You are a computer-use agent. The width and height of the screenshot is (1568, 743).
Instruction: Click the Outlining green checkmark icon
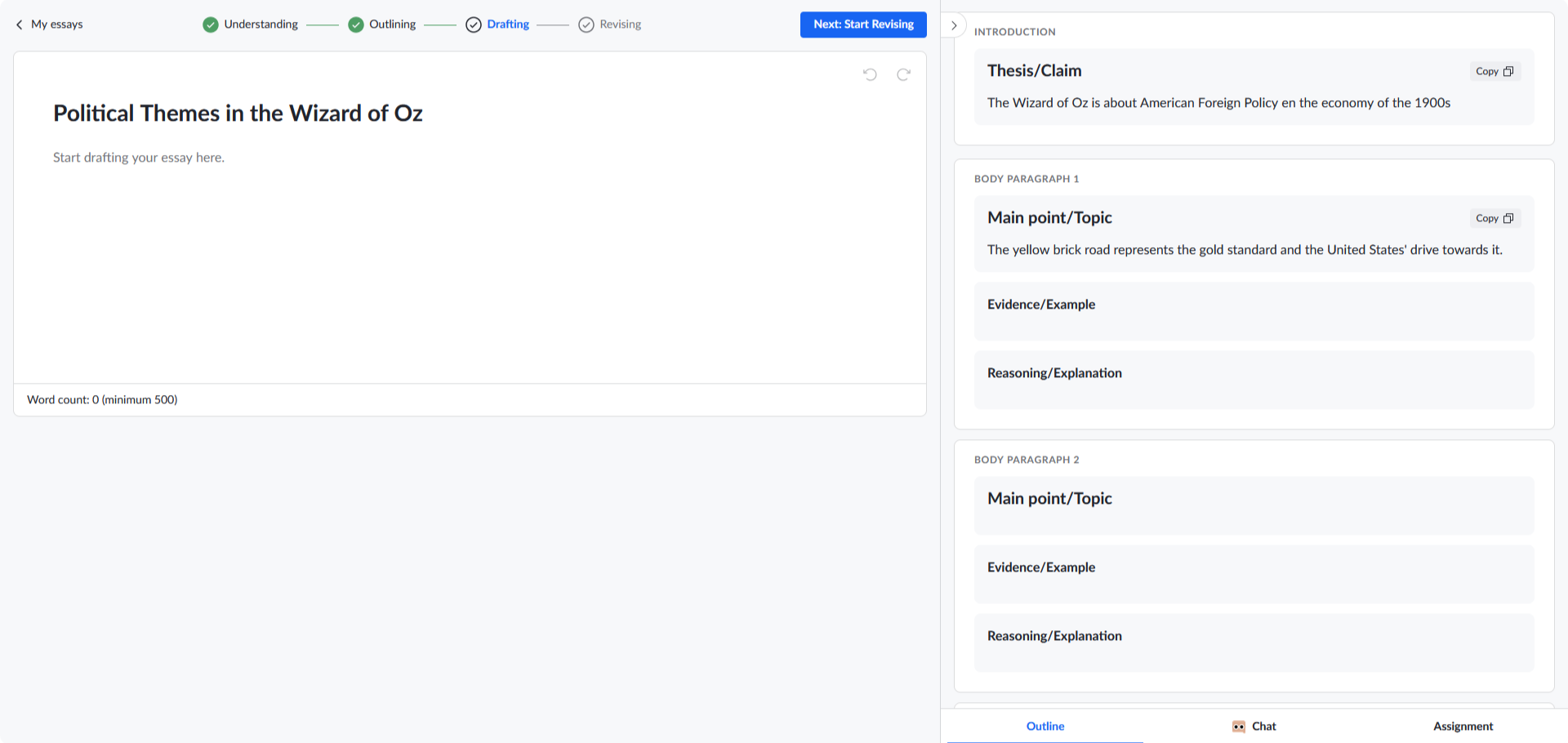pos(355,24)
